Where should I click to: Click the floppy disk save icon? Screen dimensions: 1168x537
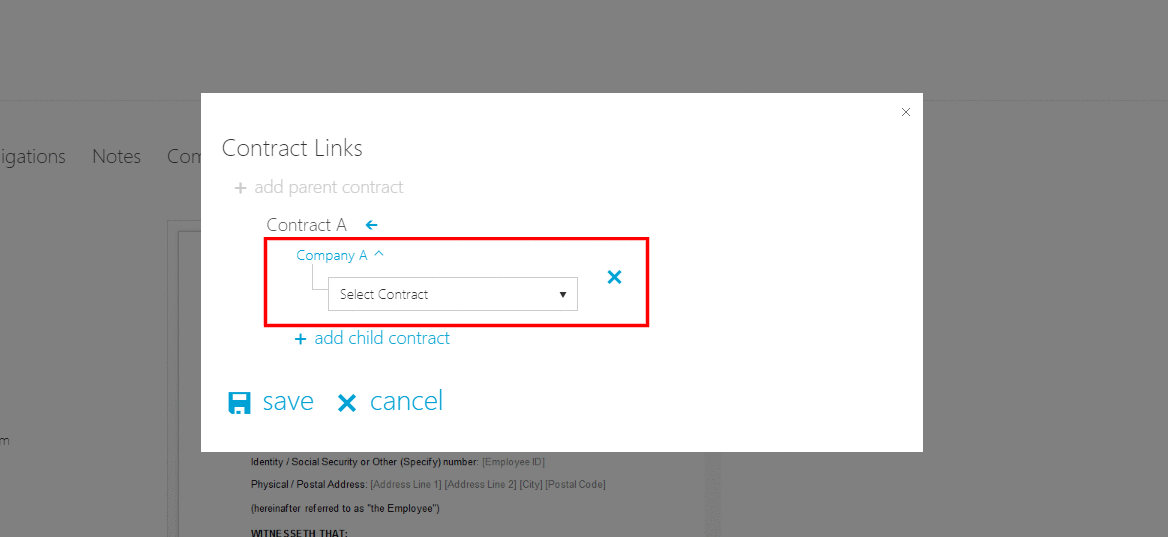(239, 403)
